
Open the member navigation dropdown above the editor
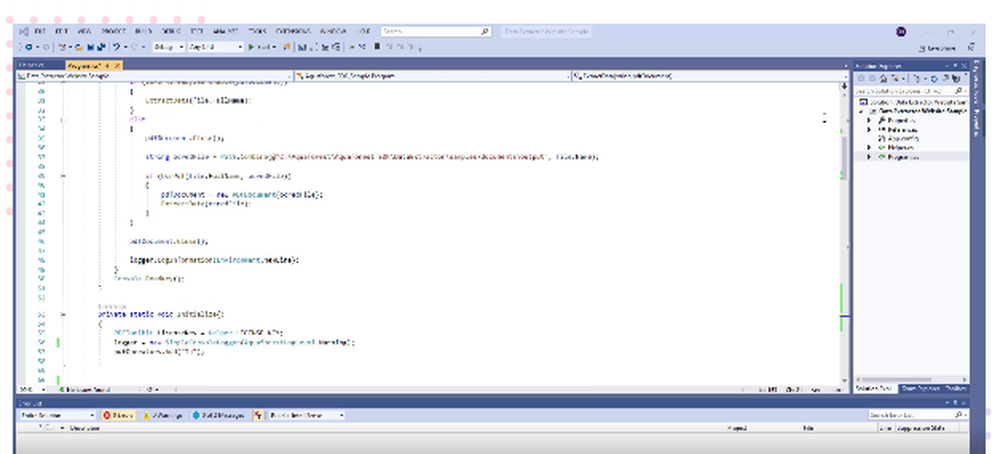[x=710, y=76]
